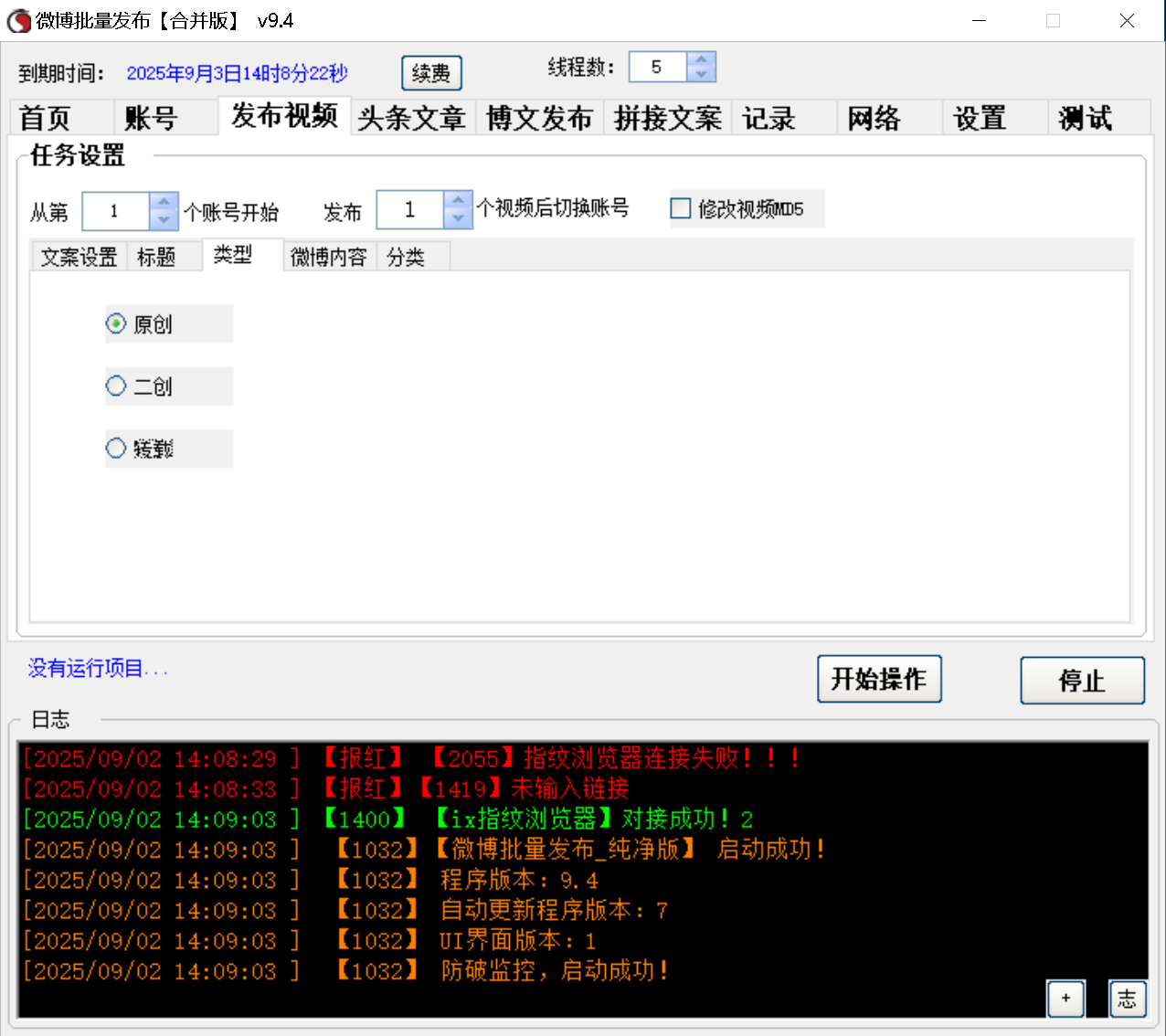Decrease the videos-per-account stepper
This screenshot has height=1036, width=1166.
pos(457,217)
